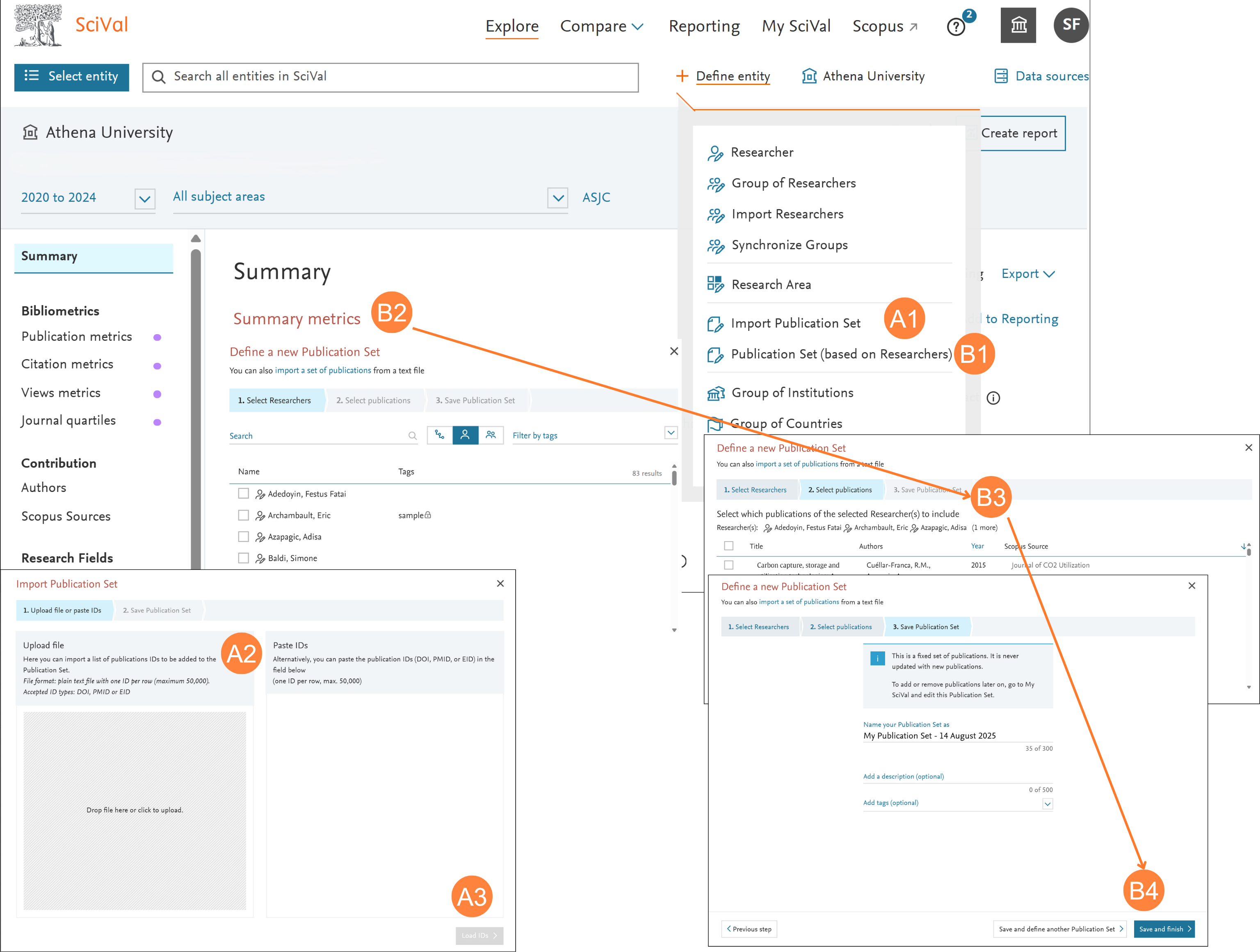Expand the Add tags (optional) dropdown
The width and height of the screenshot is (1260, 952).
coord(1047,804)
